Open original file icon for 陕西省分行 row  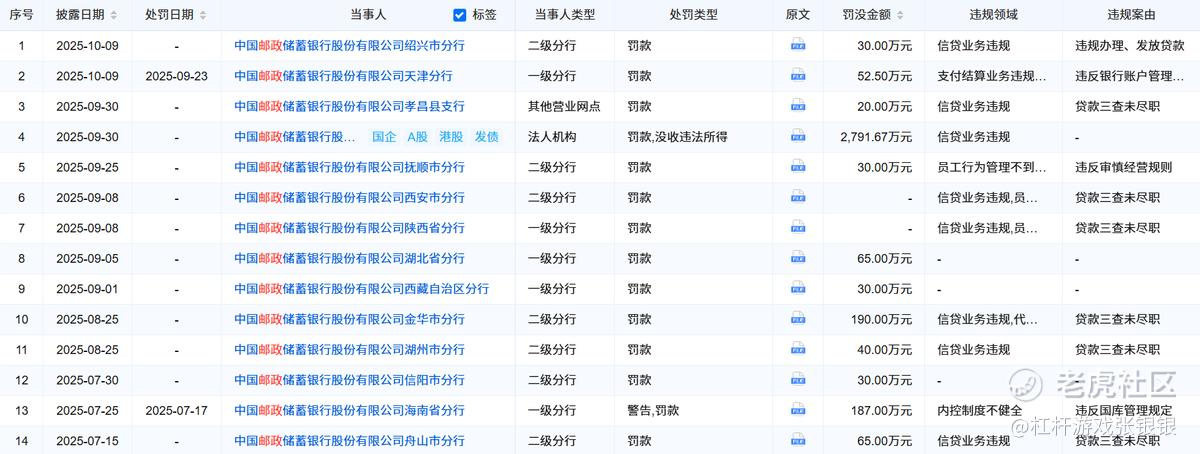(x=798, y=228)
